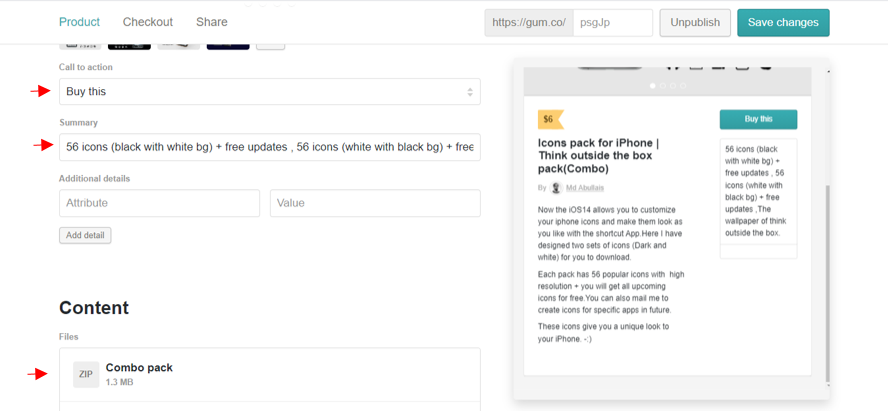The width and height of the screenshot is (888, 411).
Task: Edit the psgJp URL slug field
Action: [612, 22]
